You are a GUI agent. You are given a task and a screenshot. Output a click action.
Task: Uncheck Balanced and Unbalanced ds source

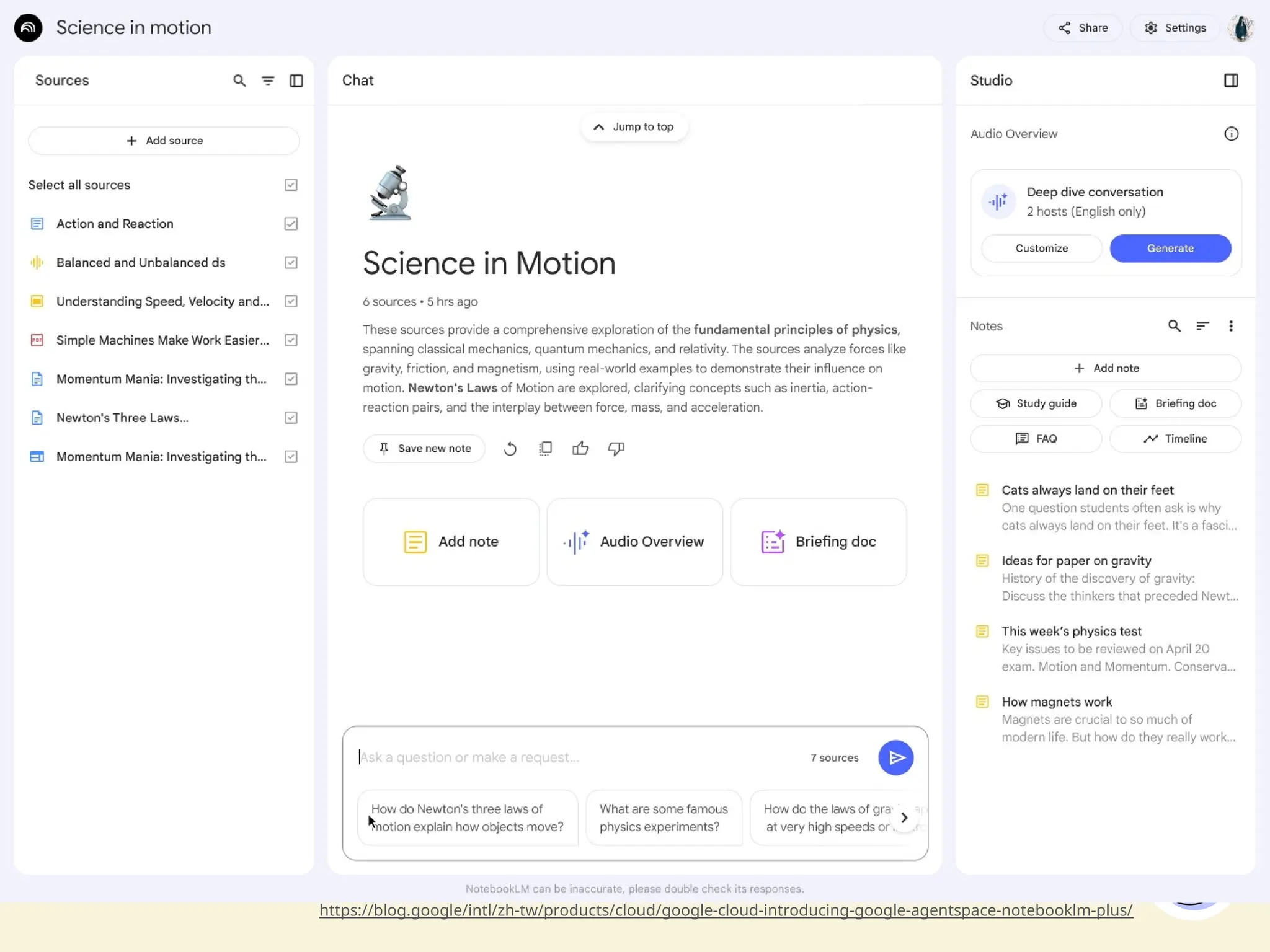pos(291,263)
